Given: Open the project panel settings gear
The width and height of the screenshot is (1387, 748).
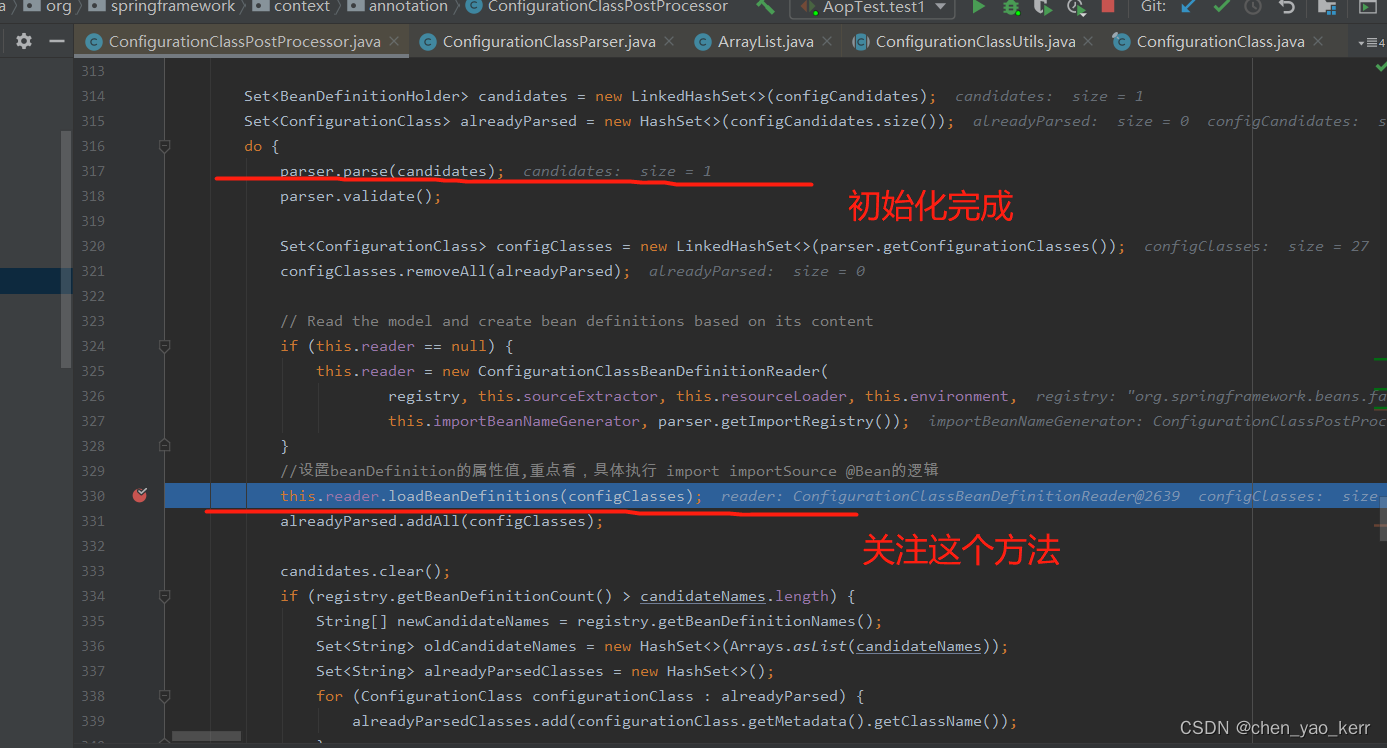Looking at the screenshot, I should tap(24, 42).
